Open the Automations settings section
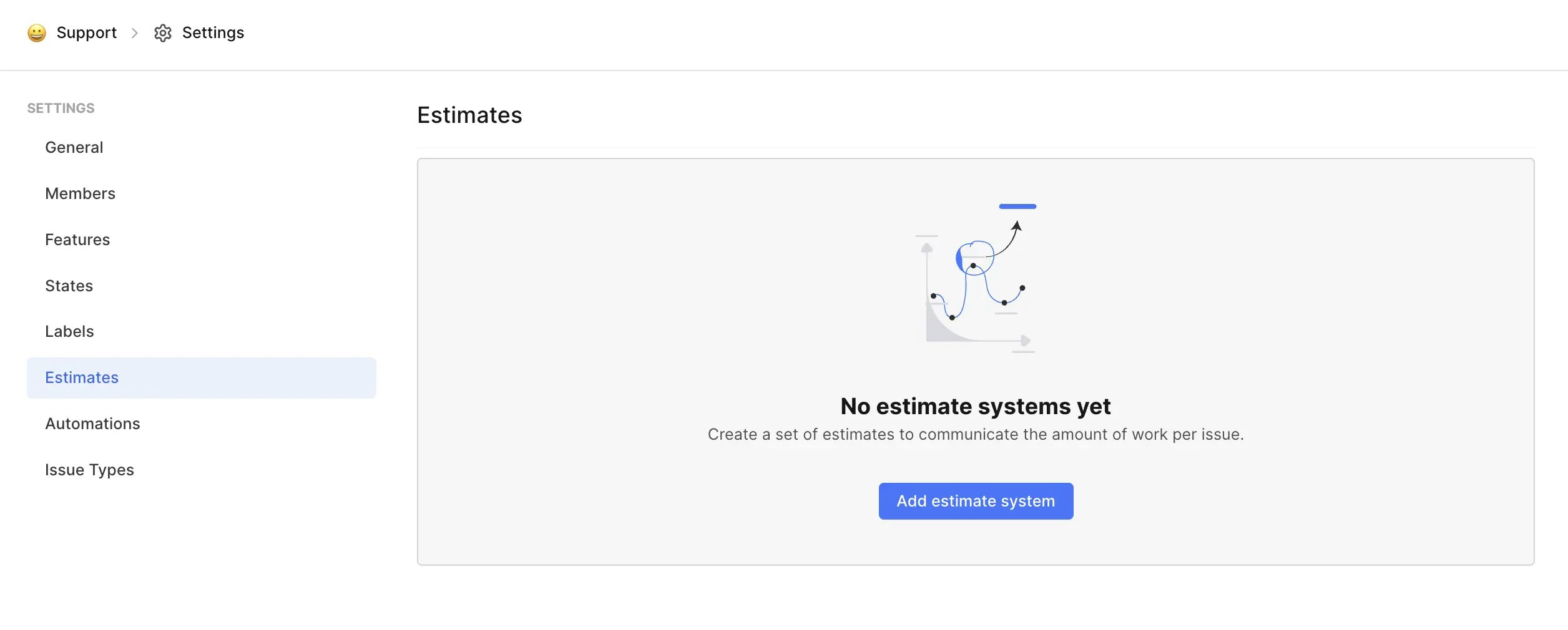Viewport: 1568px width, 630px height. (92, 424)
